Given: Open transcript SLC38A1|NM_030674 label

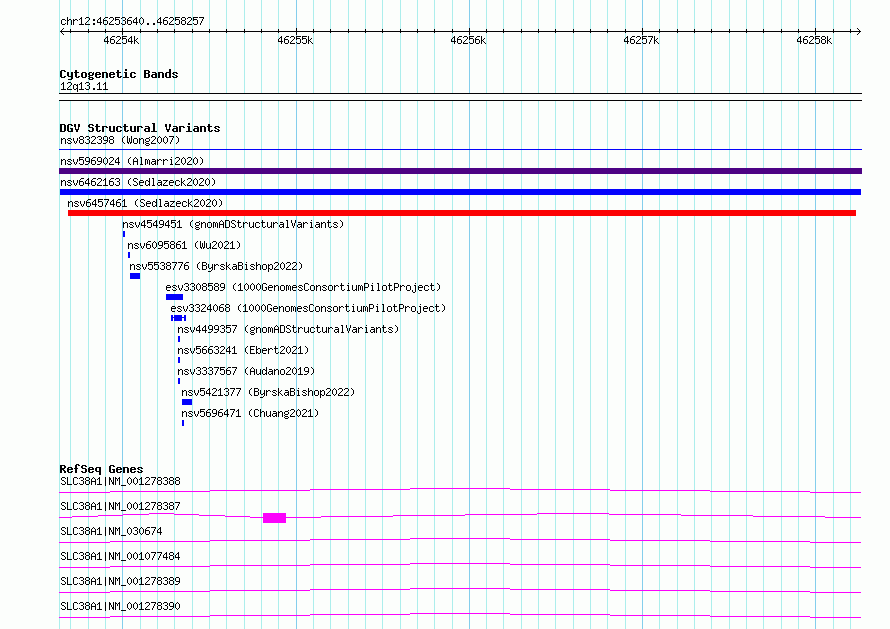Looking at the screenshot, I should [111, 531].
